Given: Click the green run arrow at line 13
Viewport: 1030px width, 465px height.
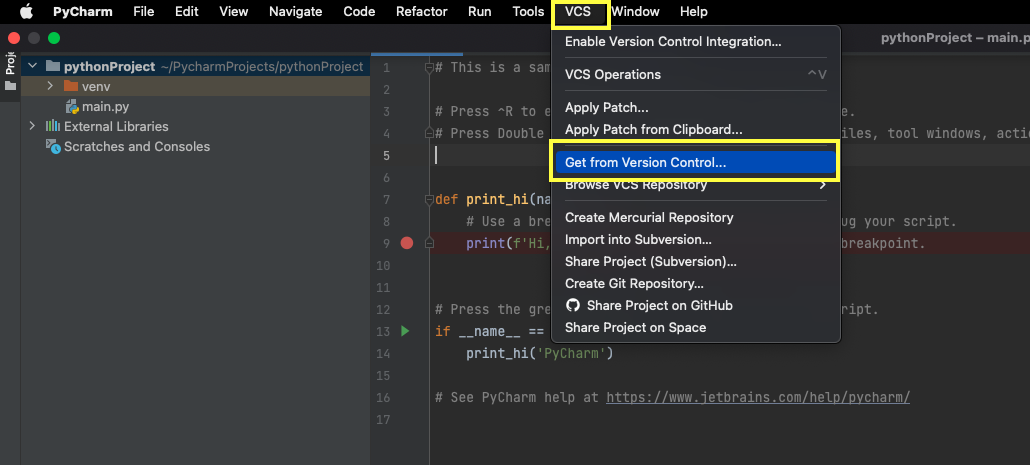Looking at the screenshot, I should tap(405, 331).
